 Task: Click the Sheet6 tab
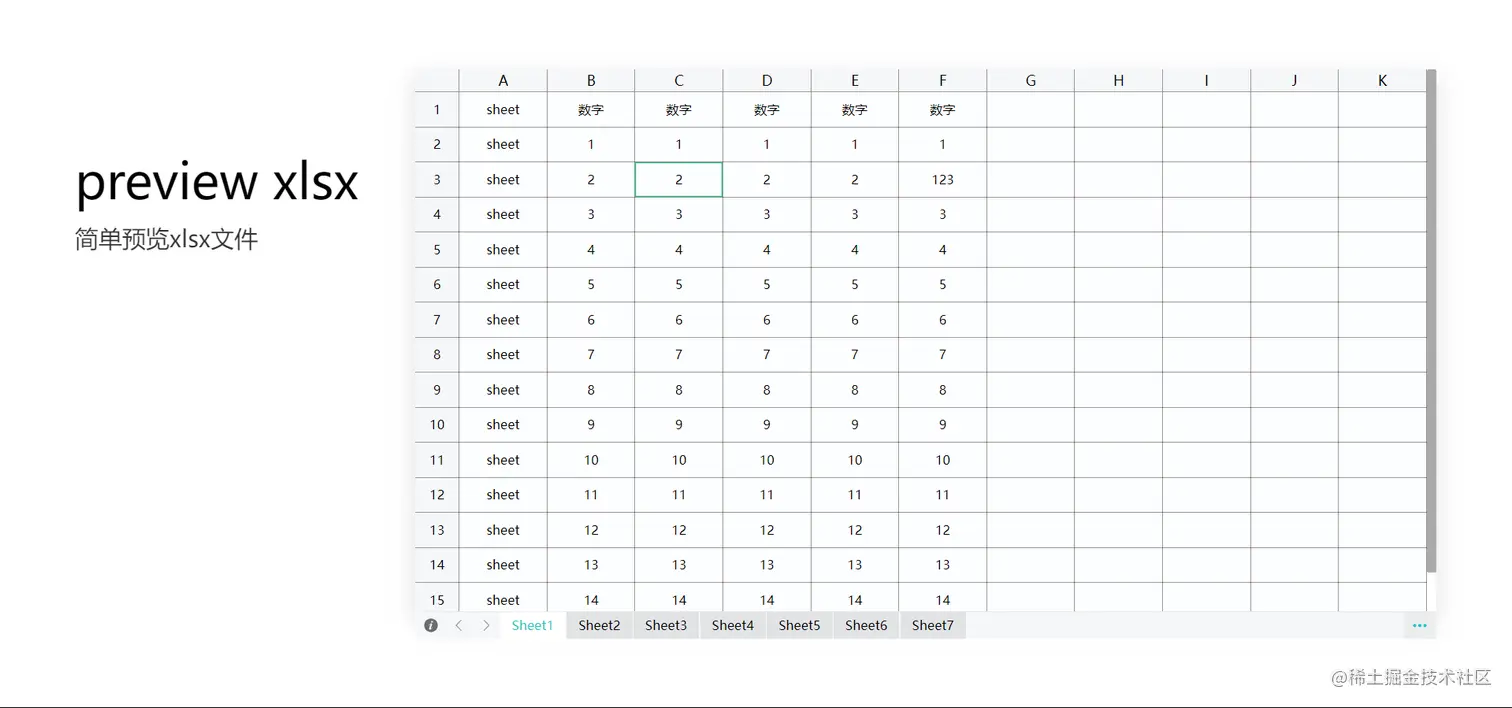(865, 625)
